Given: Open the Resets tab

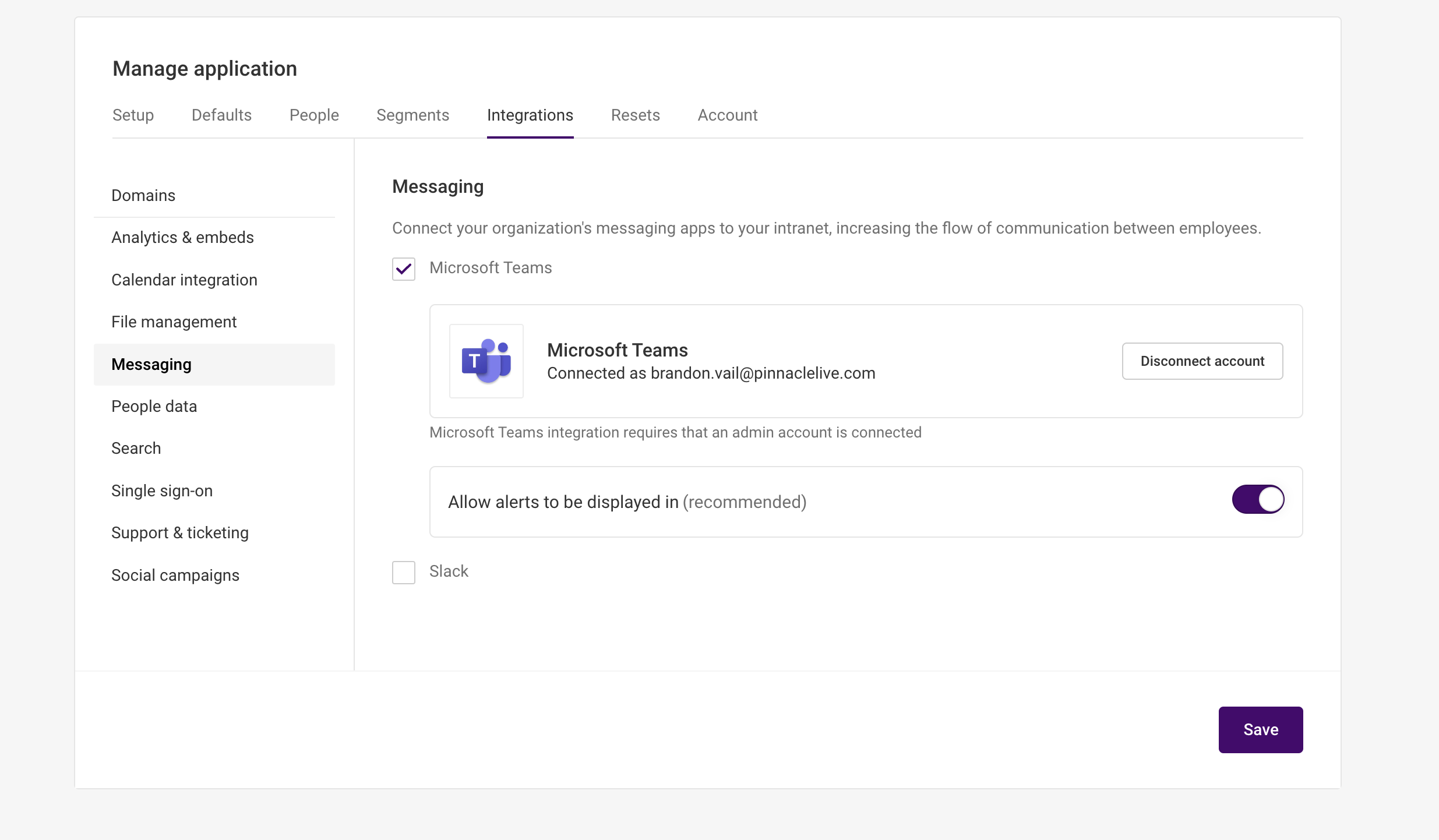Looking at the screenshot, I should 636,115.
